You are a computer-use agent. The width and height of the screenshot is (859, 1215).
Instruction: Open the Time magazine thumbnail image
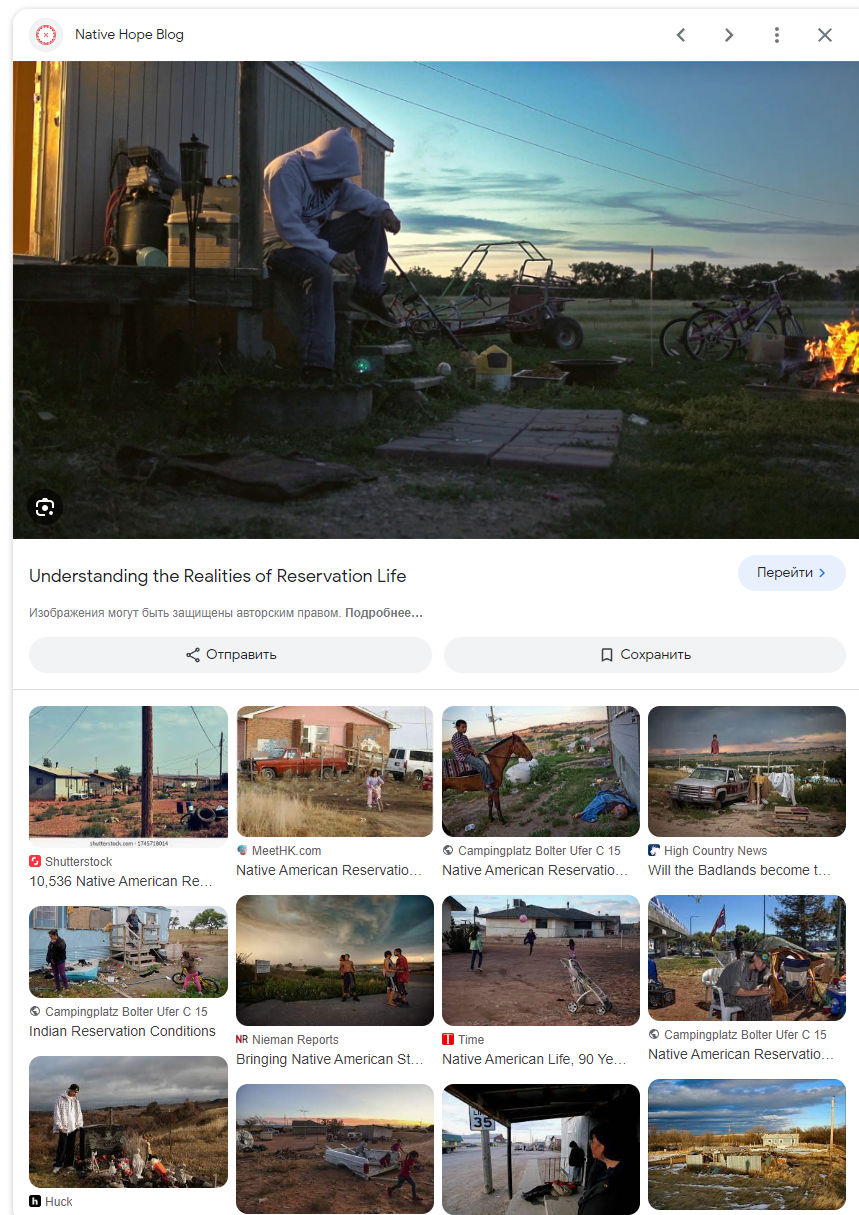click(x=540, y=960)
